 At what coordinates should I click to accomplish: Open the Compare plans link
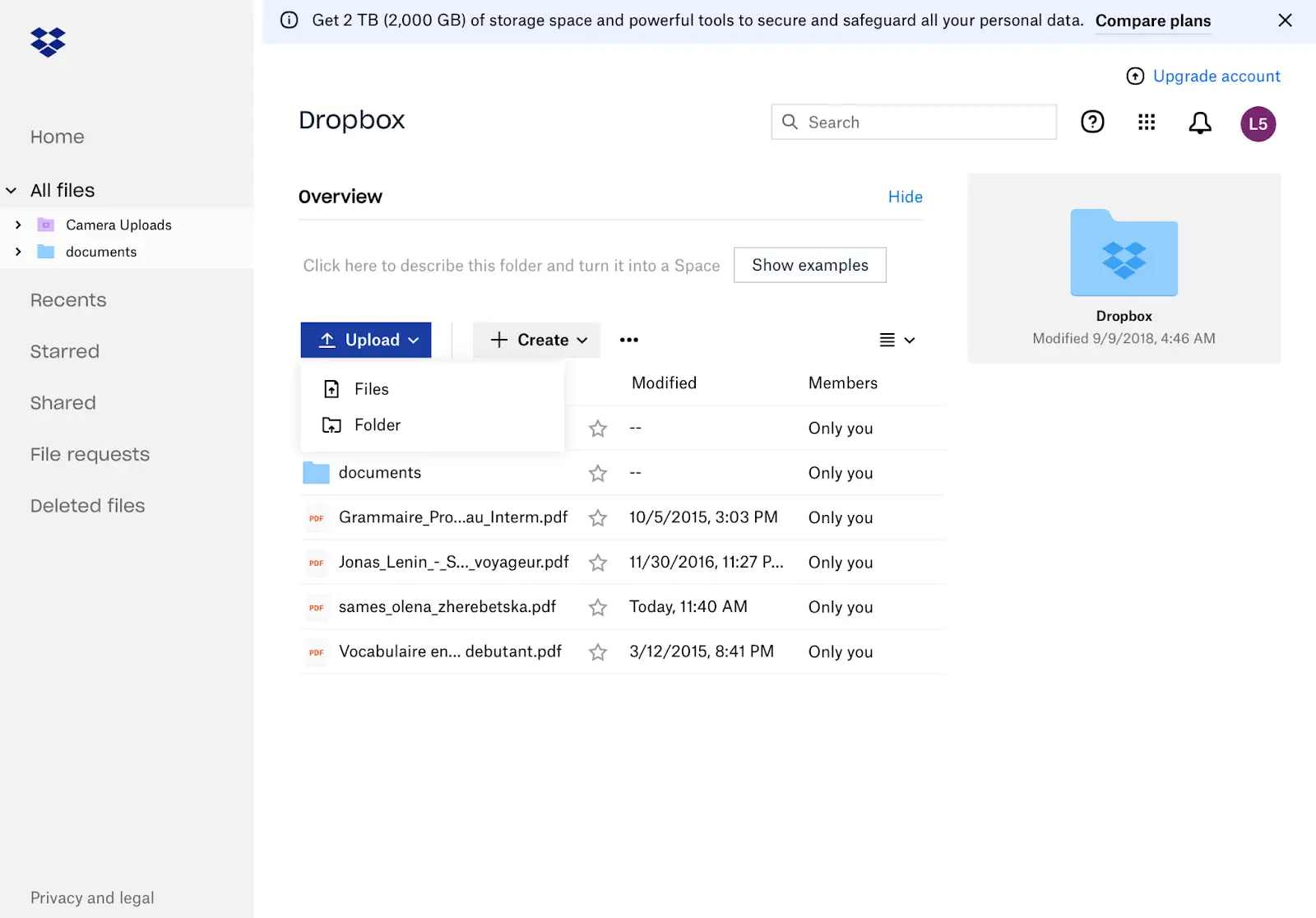coord(1152,21)
